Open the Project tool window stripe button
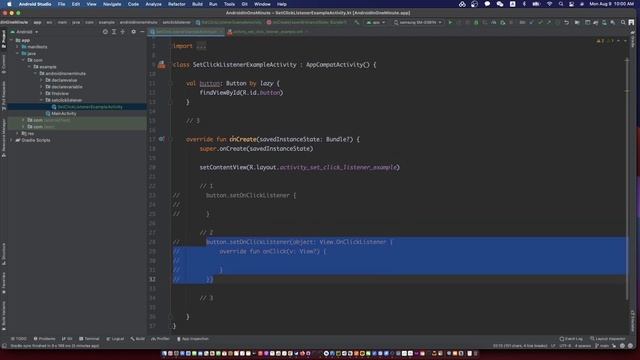 point(4,39)
